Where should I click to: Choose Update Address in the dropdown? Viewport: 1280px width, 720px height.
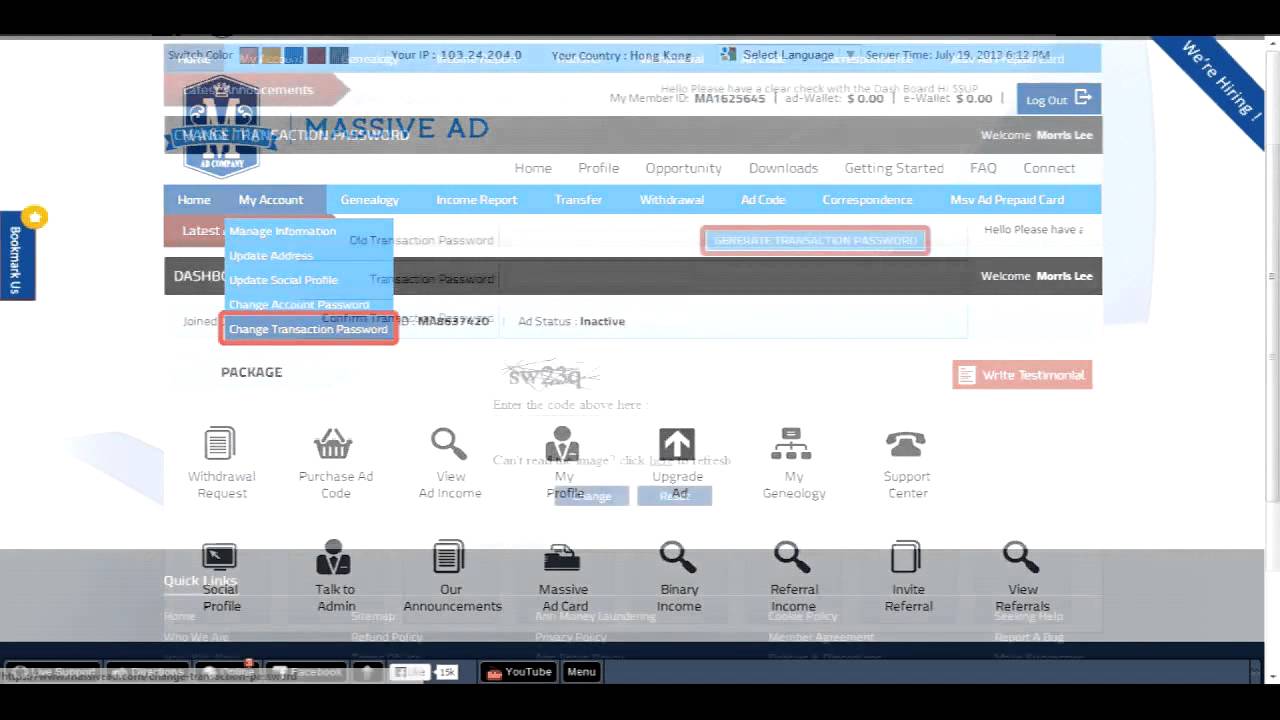271,256
